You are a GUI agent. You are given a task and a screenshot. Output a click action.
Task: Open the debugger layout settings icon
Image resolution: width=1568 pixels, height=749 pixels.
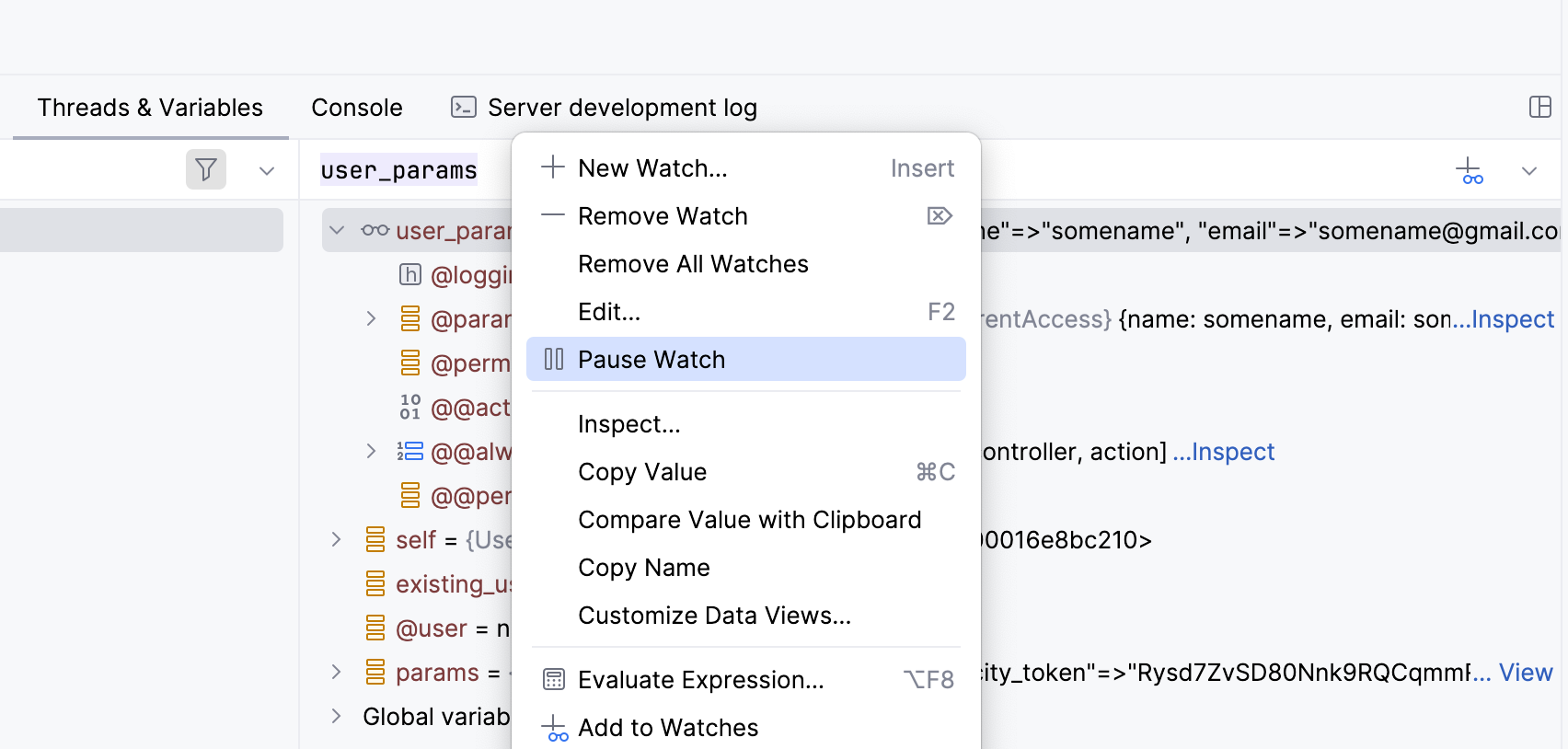click(1539, 108)
